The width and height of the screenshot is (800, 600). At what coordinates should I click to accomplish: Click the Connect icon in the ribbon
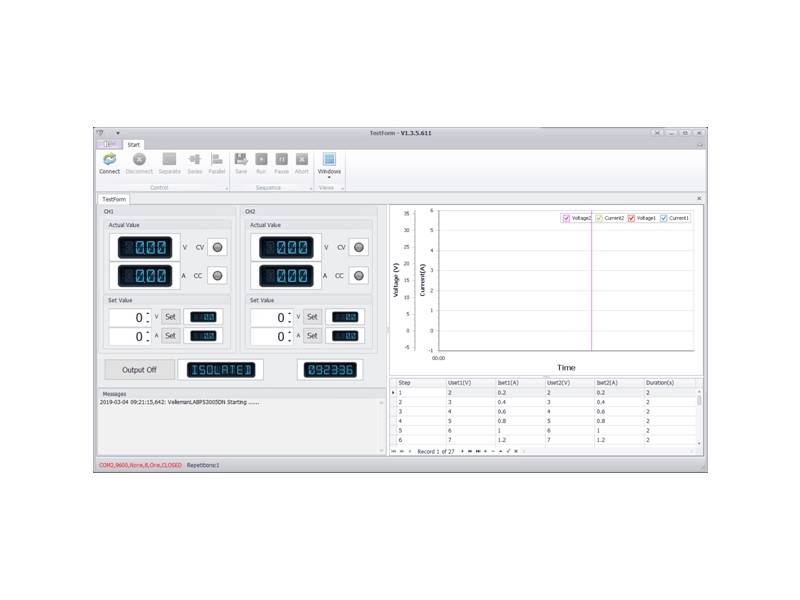click(x=109, y=159)
